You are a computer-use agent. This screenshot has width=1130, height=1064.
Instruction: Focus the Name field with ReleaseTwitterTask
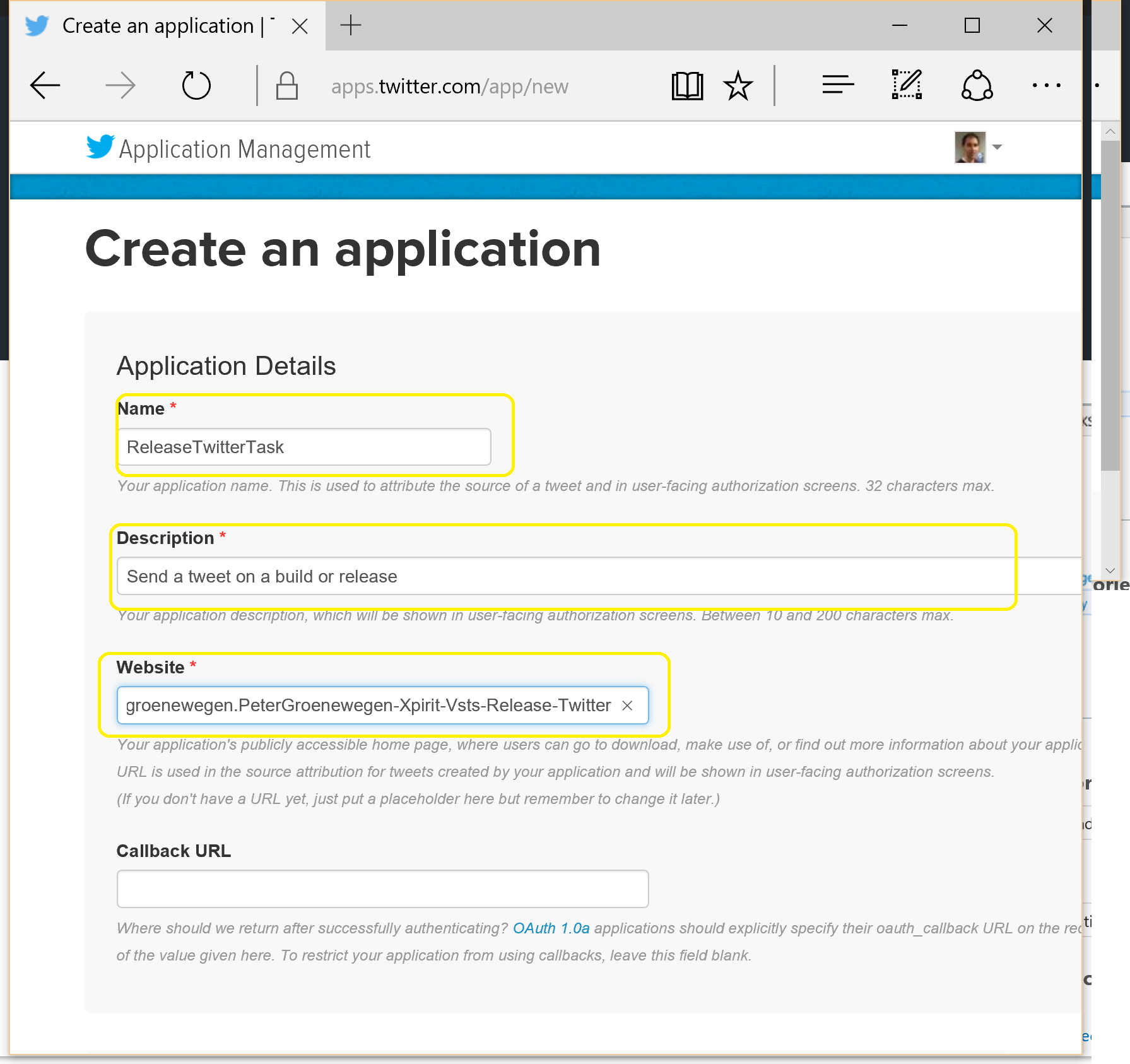click(304, 447)
